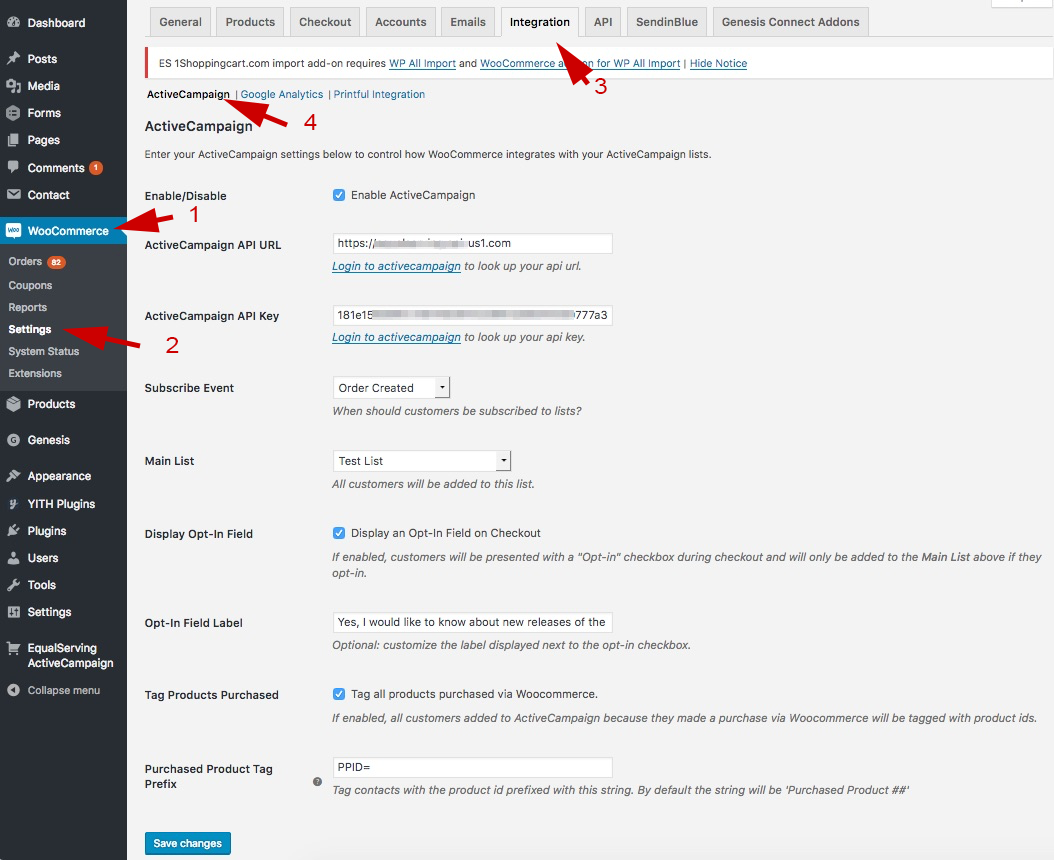Open the Google Analytics integration section
Viewport: 1054px width, 860px height.
[282, 94]
